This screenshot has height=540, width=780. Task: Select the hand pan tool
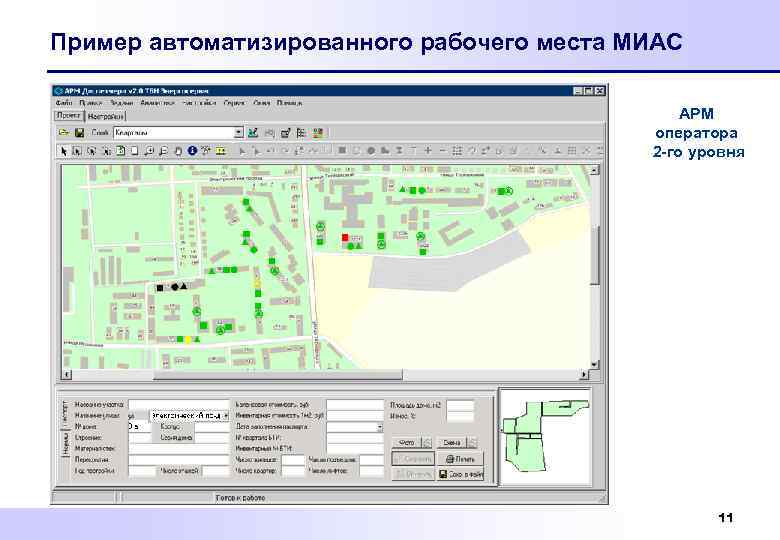click(x=178, y=151)
